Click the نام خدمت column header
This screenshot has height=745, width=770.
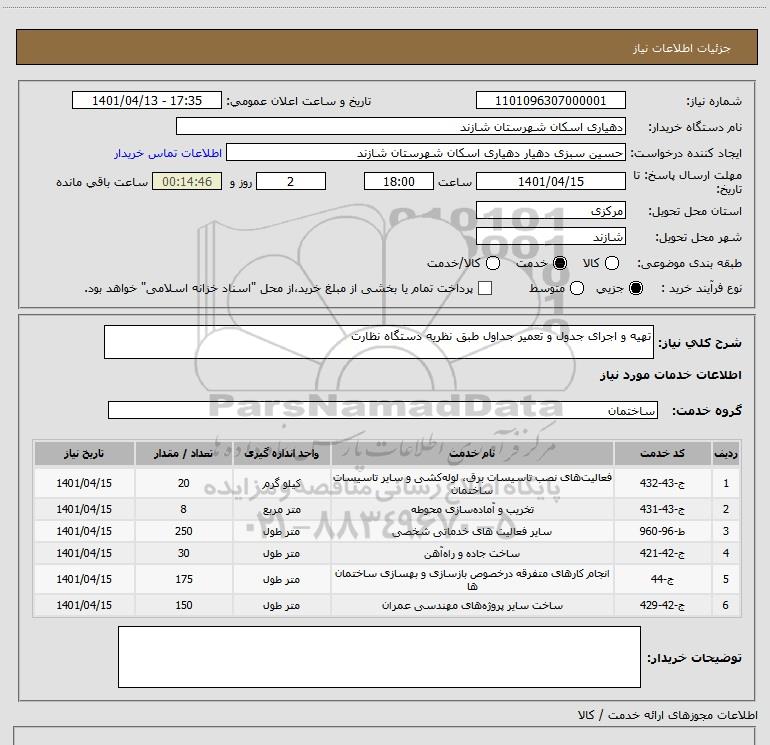click(472, 453)
